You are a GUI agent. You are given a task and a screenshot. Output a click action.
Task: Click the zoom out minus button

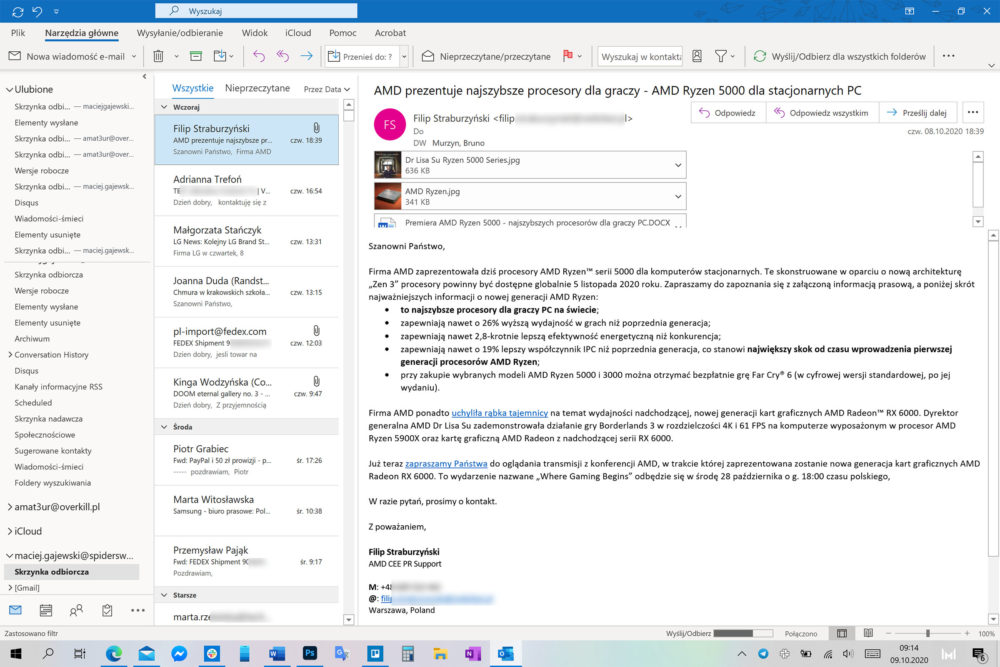888,633
